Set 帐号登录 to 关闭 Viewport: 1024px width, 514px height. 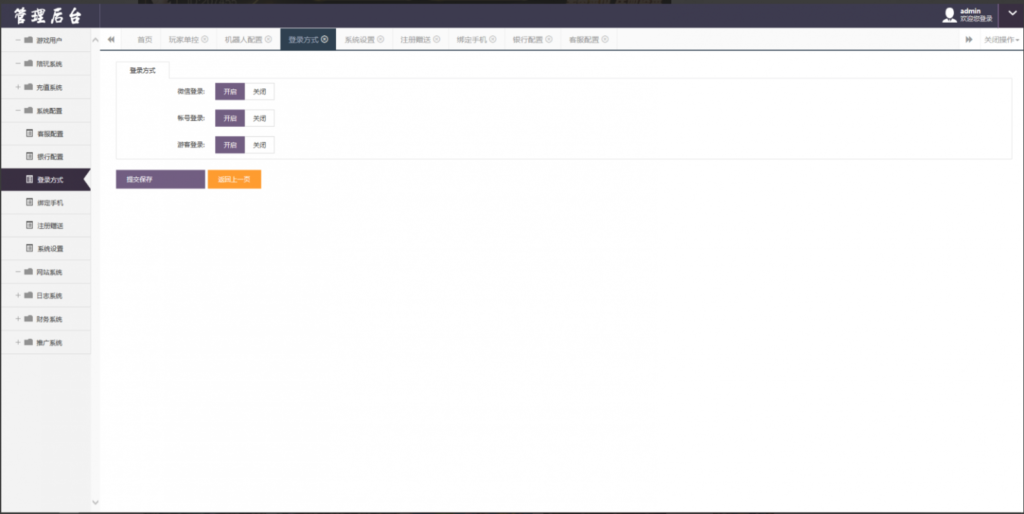click(x=259, y=118)
